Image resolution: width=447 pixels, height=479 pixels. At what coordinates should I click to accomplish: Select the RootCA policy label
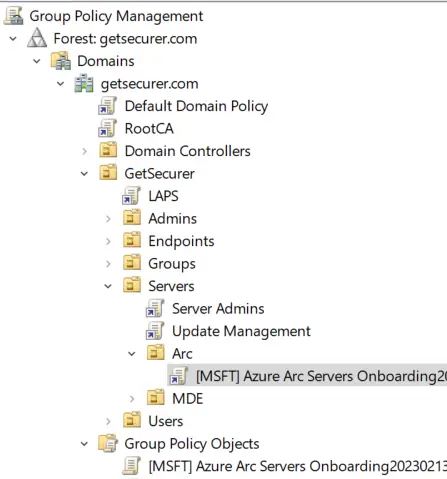(x=149, y=129)
